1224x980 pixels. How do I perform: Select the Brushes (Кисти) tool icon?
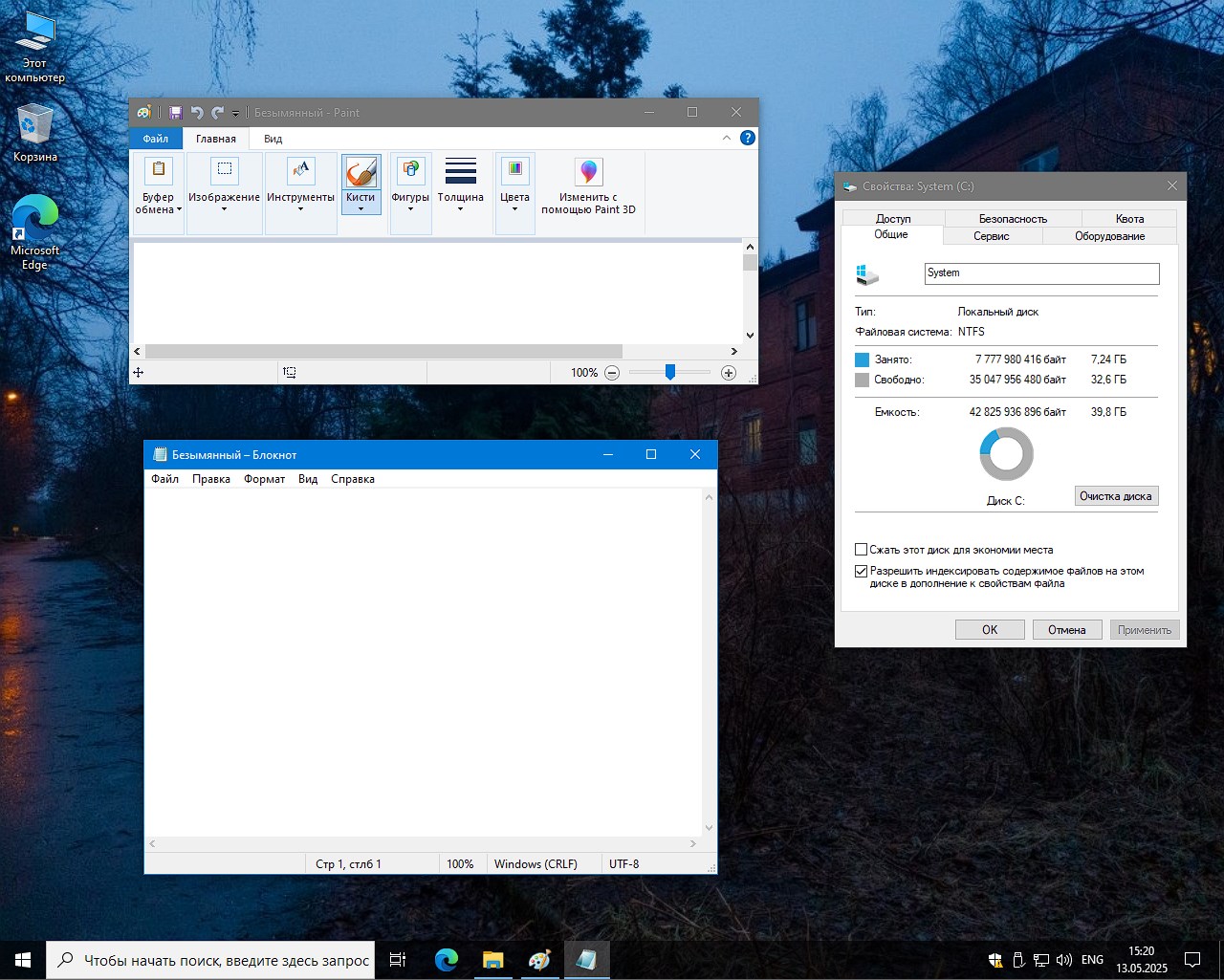(x=361, y=173)
